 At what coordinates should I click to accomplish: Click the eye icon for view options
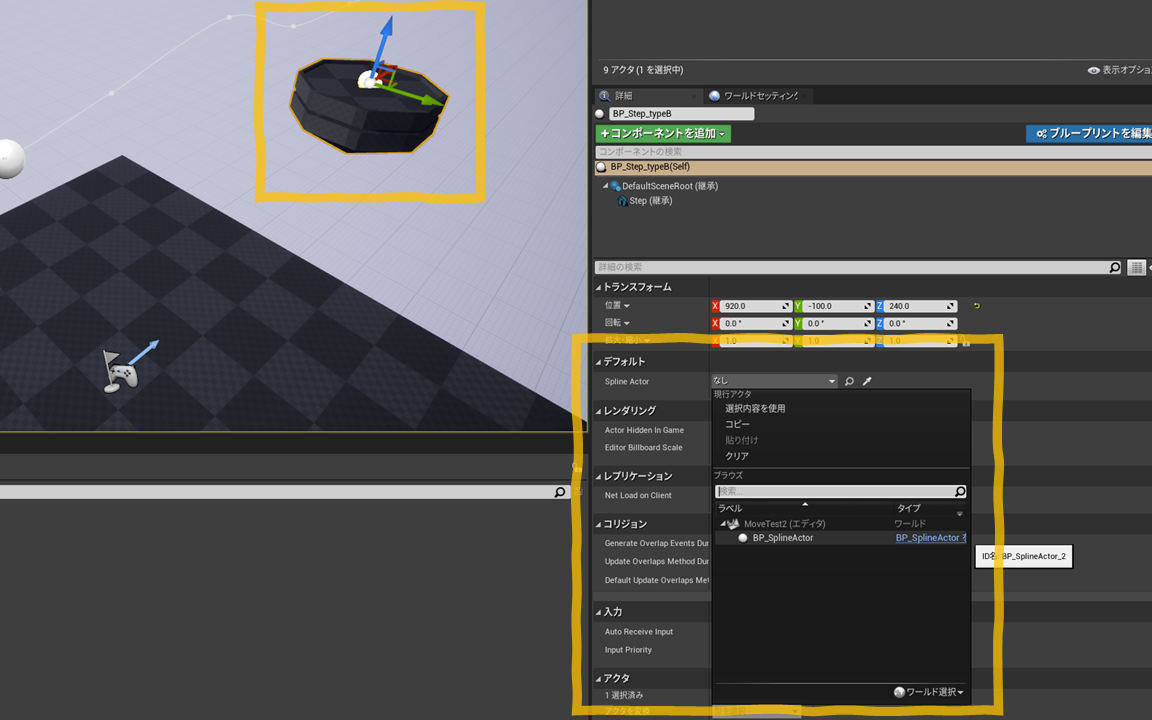[1093, 71]
